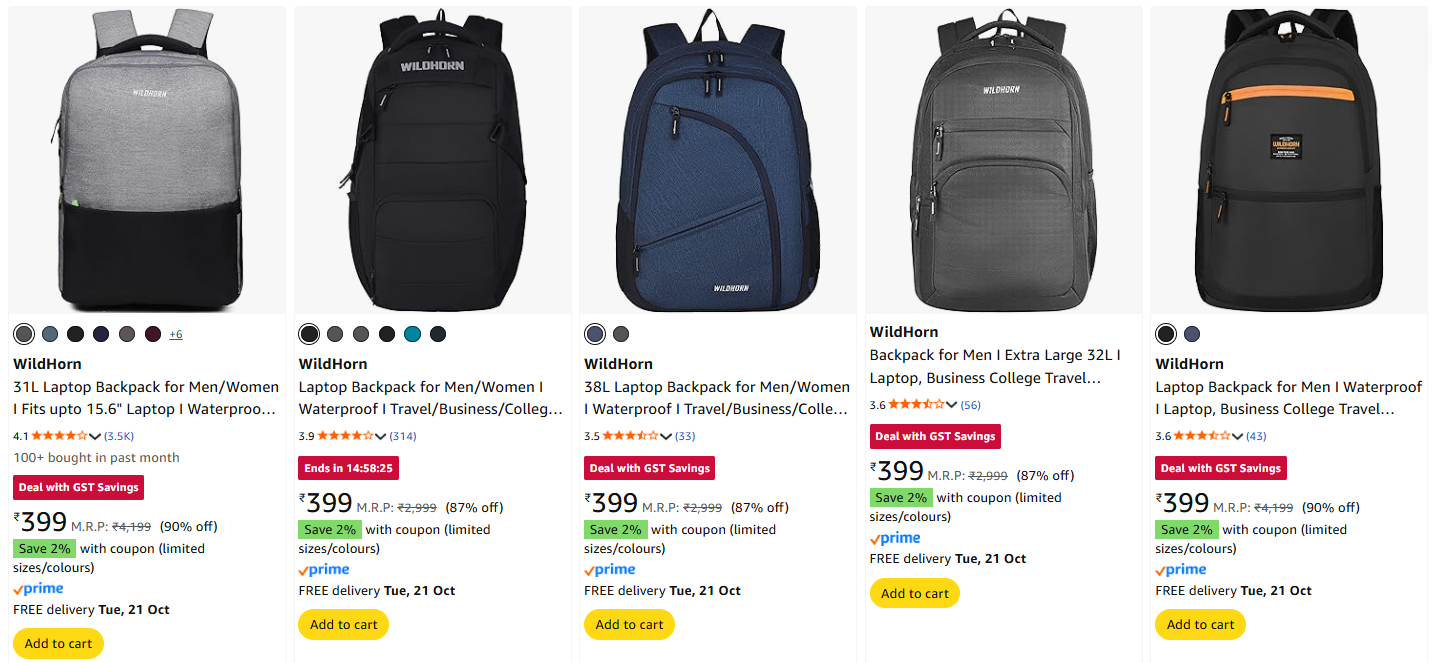
Task: Click the Prime logo on the 31L Laptop Backpack
Action: click(x=38, y=589)
